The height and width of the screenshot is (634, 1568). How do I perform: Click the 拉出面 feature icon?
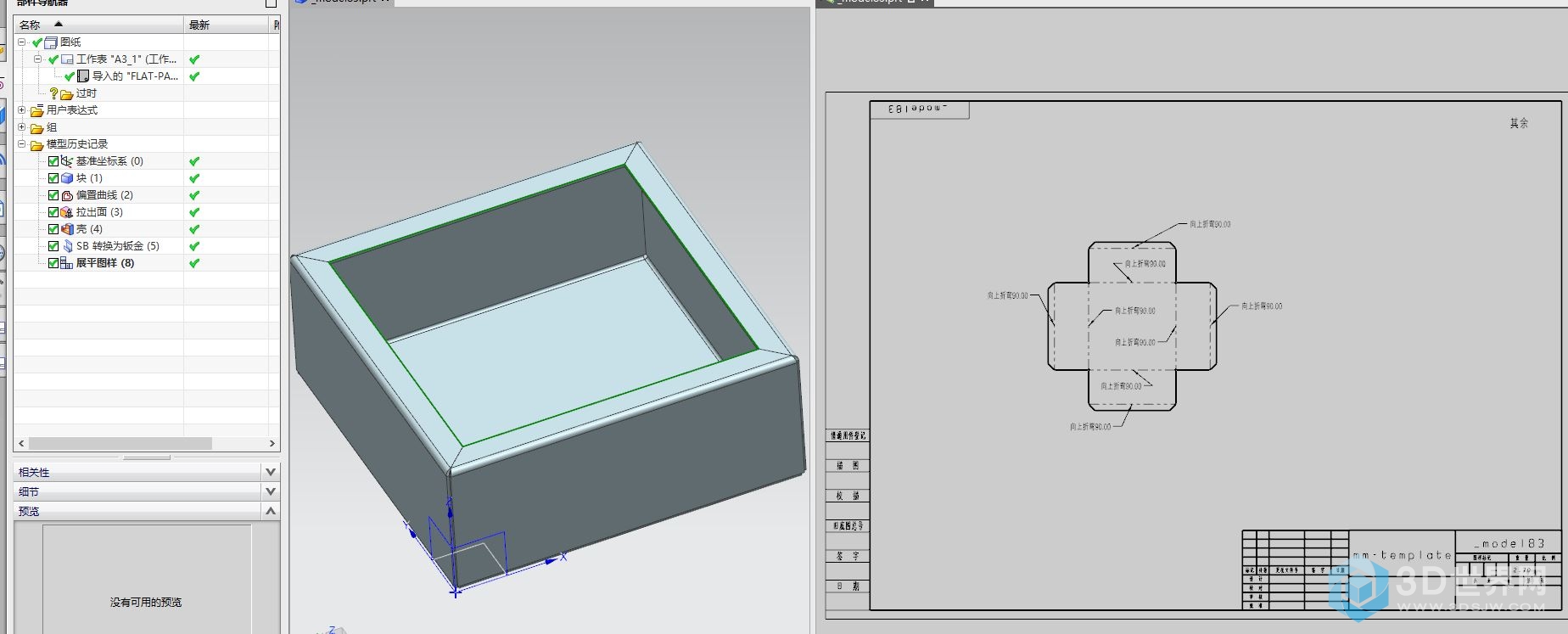(x=67, y=212)
